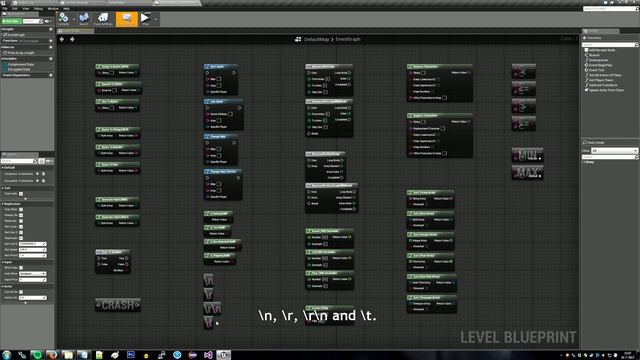
Task: Add element to Encrypted Data array
Action: click(38, 180)
